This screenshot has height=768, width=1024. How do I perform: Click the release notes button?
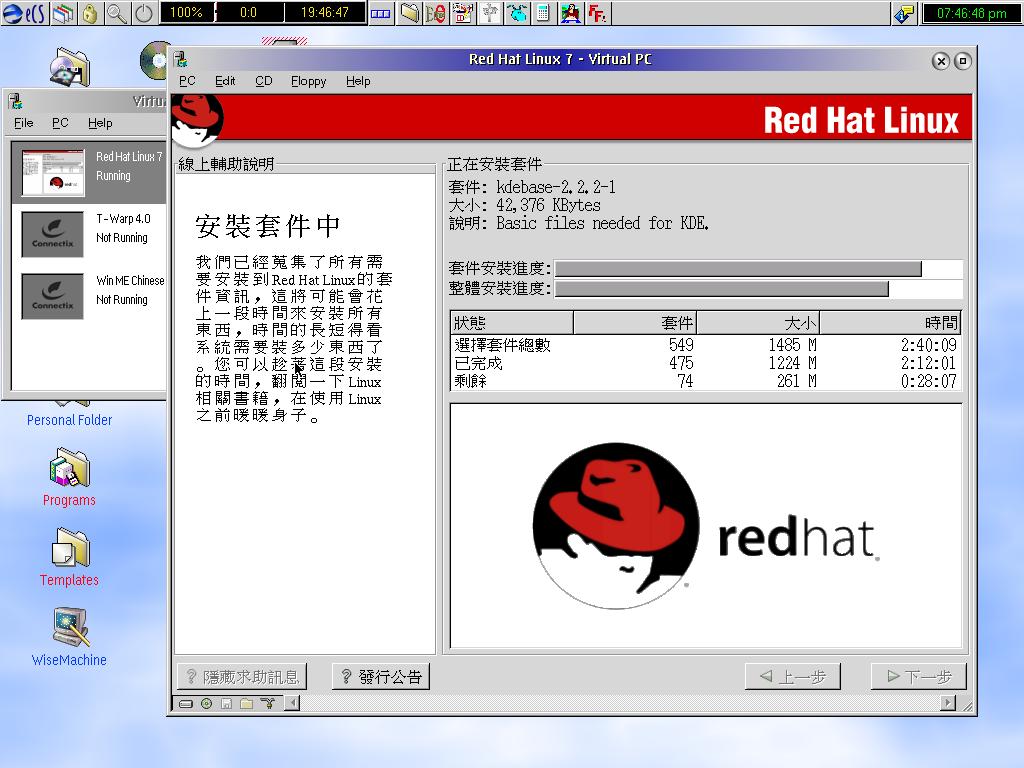(381, 677)
